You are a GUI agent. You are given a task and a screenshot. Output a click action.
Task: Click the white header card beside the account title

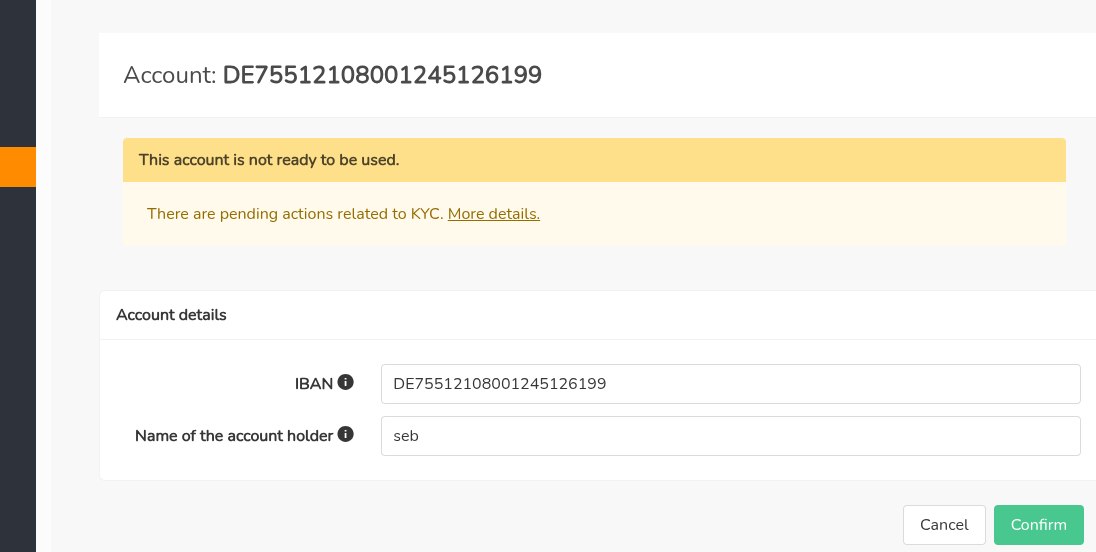click(800, 75)
